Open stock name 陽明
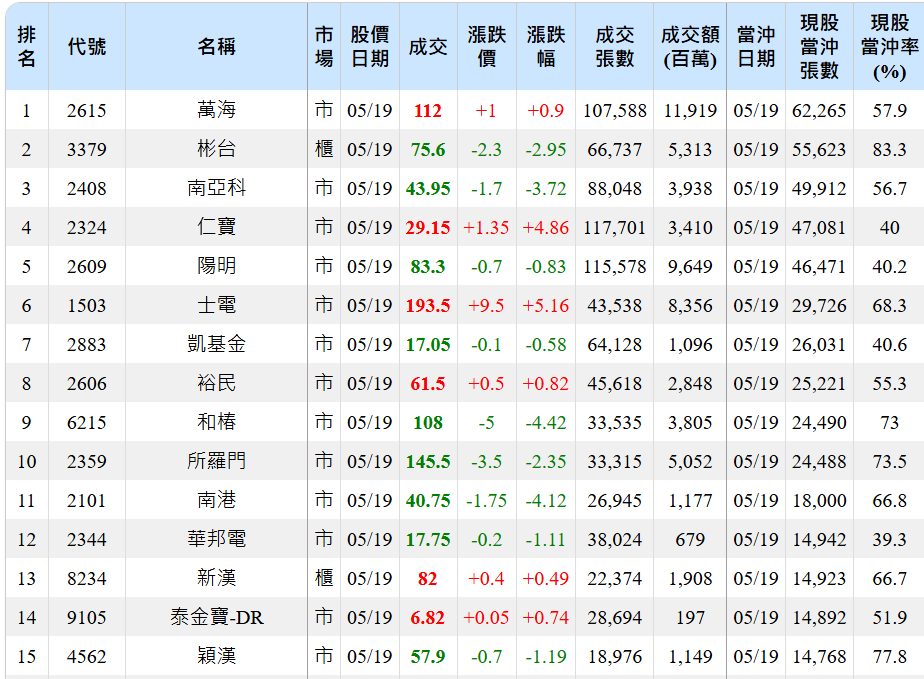Image resolution: width=924 pixels, height=679 pixels. click(216, 266)
